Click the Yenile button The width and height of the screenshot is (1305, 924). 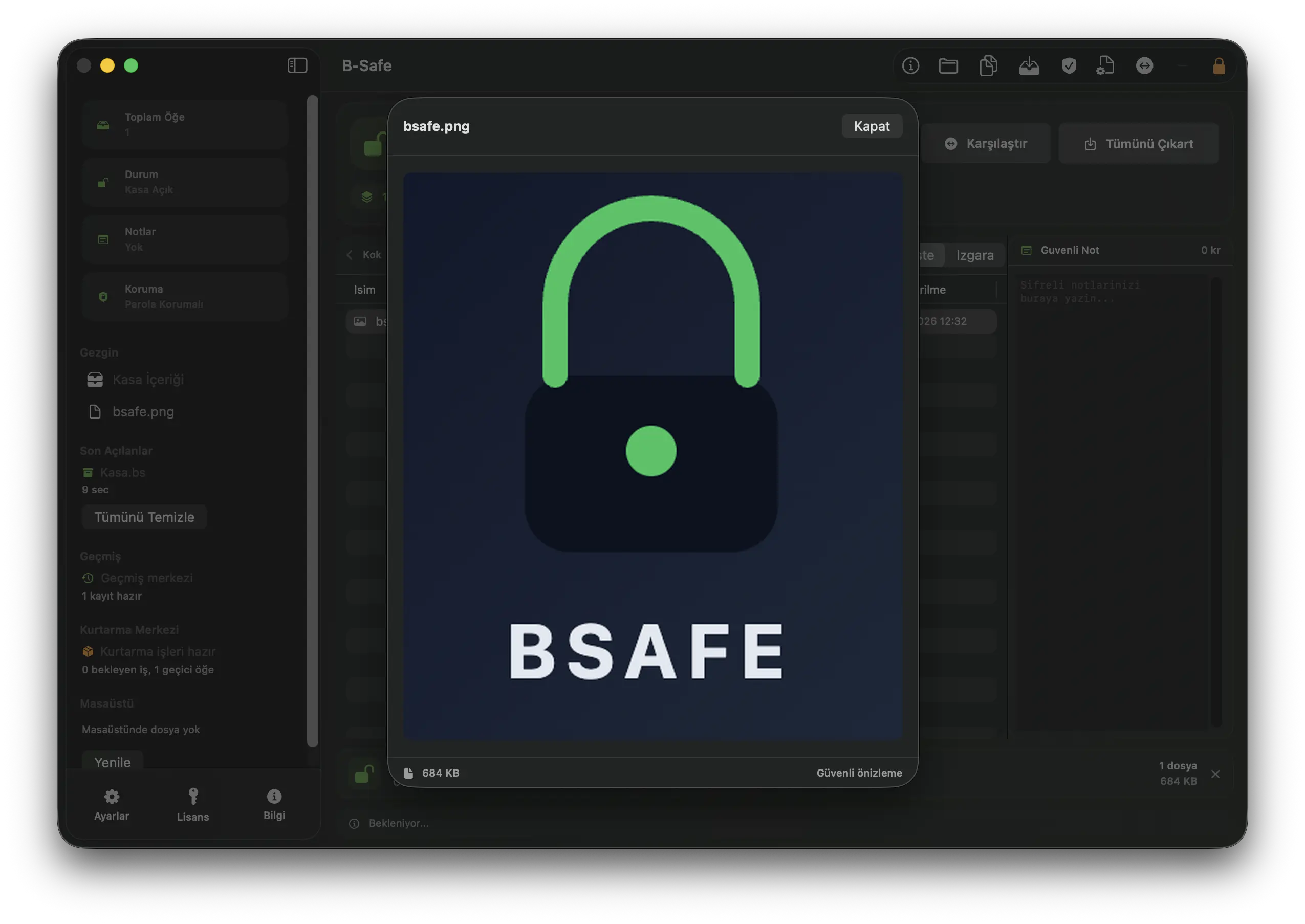pos(112,762)
